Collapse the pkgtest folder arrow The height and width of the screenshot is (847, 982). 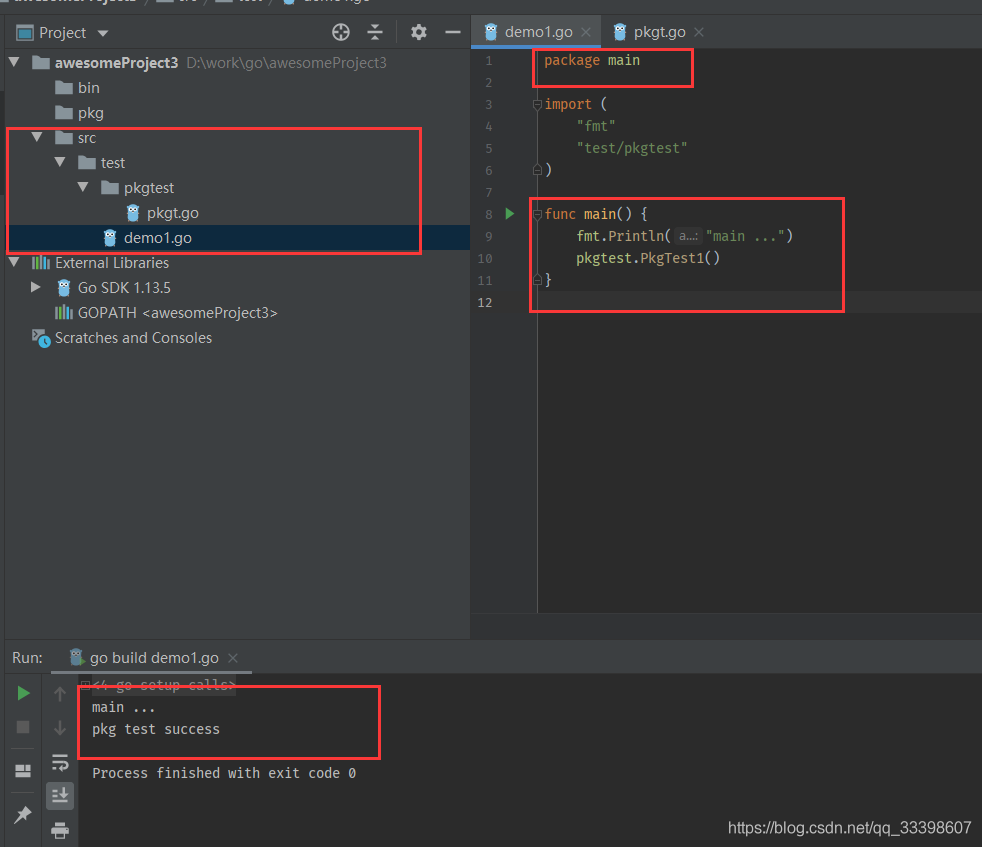[84, 188]
